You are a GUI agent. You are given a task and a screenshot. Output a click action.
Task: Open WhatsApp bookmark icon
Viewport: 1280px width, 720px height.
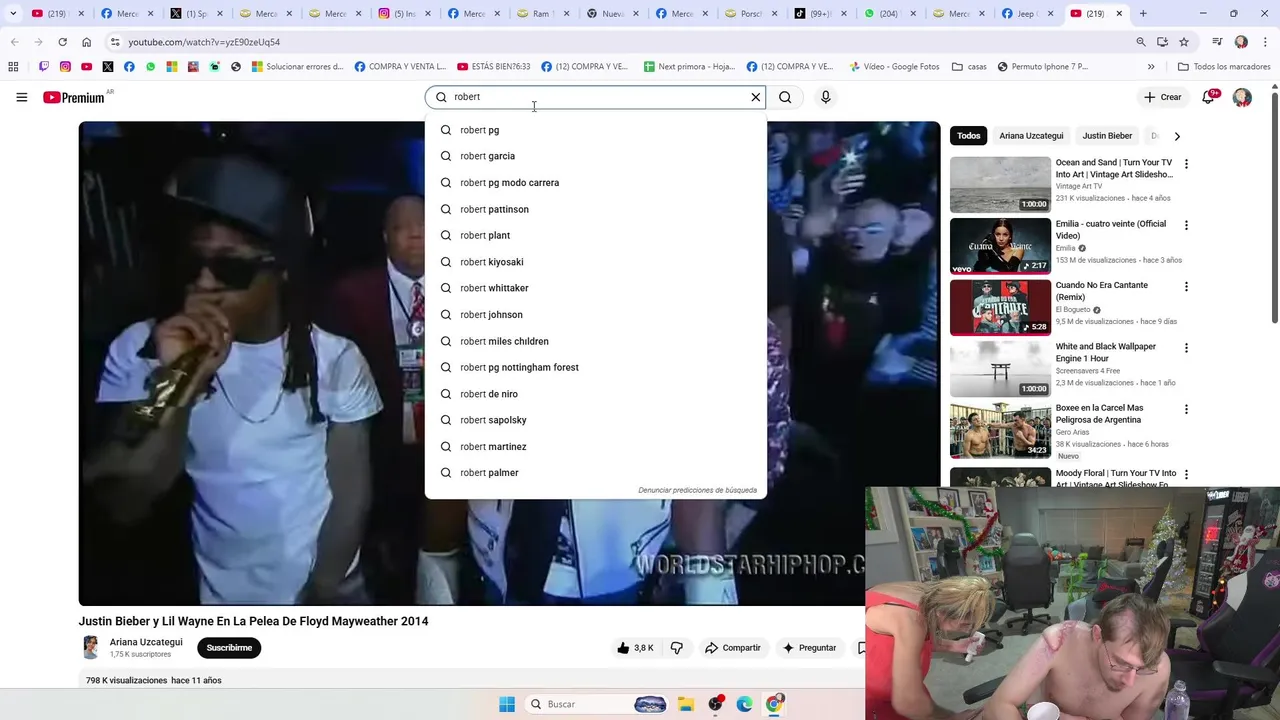[150, 67]
